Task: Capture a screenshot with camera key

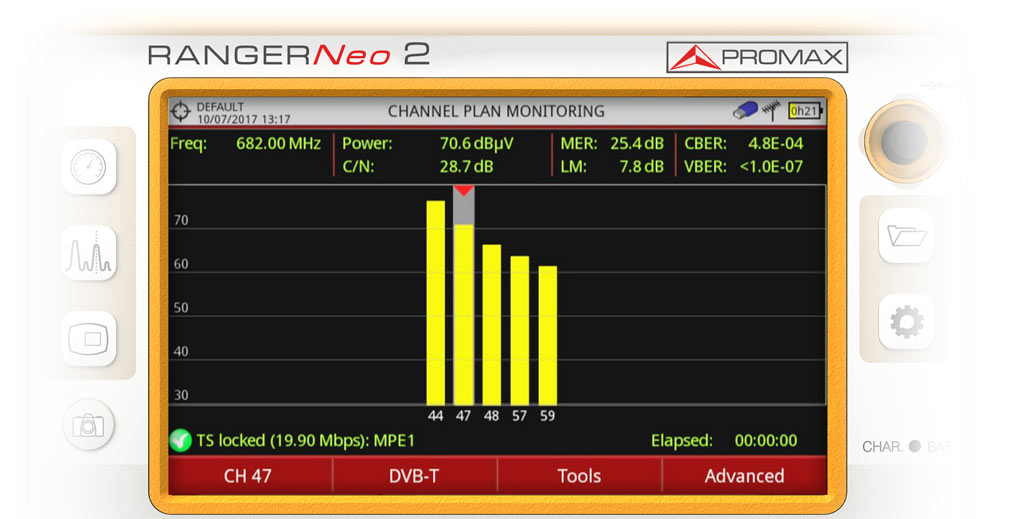Action: tap(88, 425)
